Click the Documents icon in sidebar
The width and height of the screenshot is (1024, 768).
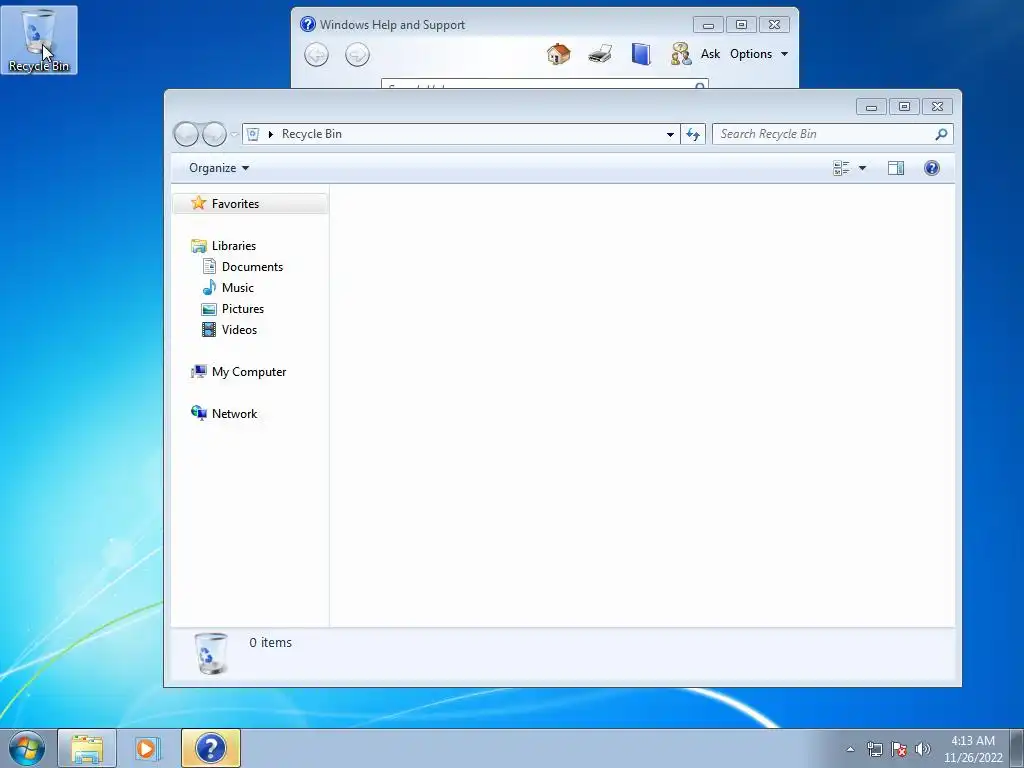click(x=209, y=266)
